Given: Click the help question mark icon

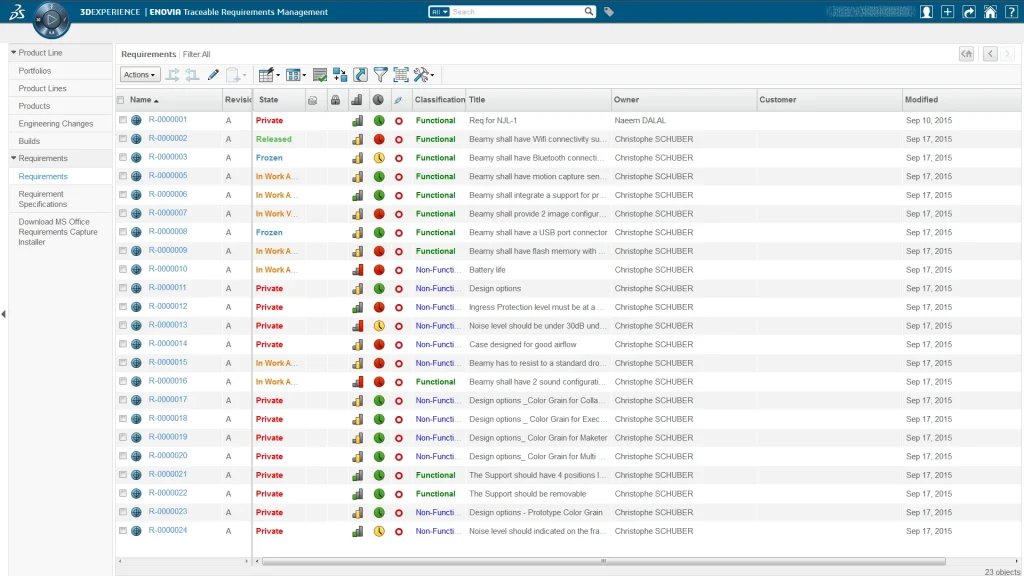Looking at the screenshot, I should coord(1011,12).
